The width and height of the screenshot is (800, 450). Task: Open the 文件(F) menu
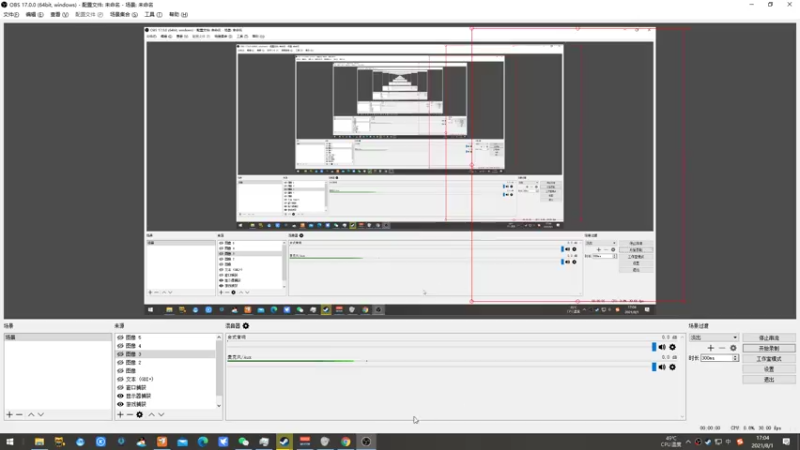point(11,14)
